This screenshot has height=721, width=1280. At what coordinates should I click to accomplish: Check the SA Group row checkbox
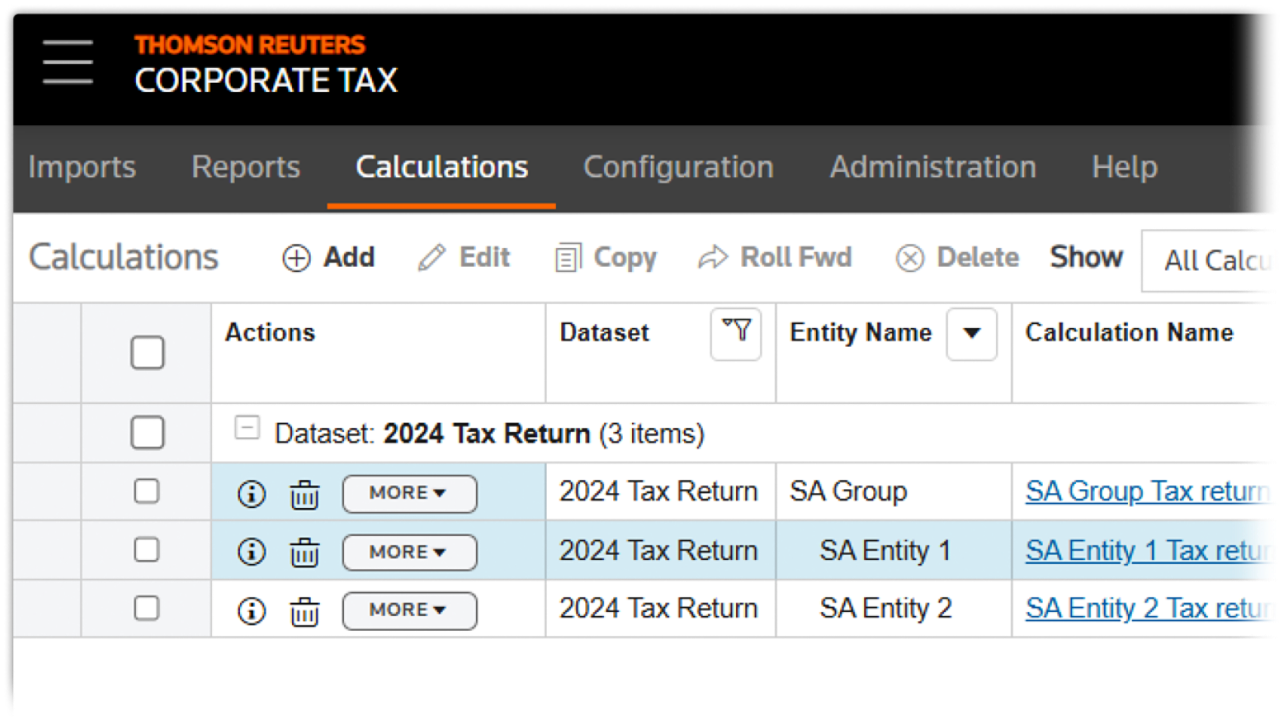tap(147, 491)
